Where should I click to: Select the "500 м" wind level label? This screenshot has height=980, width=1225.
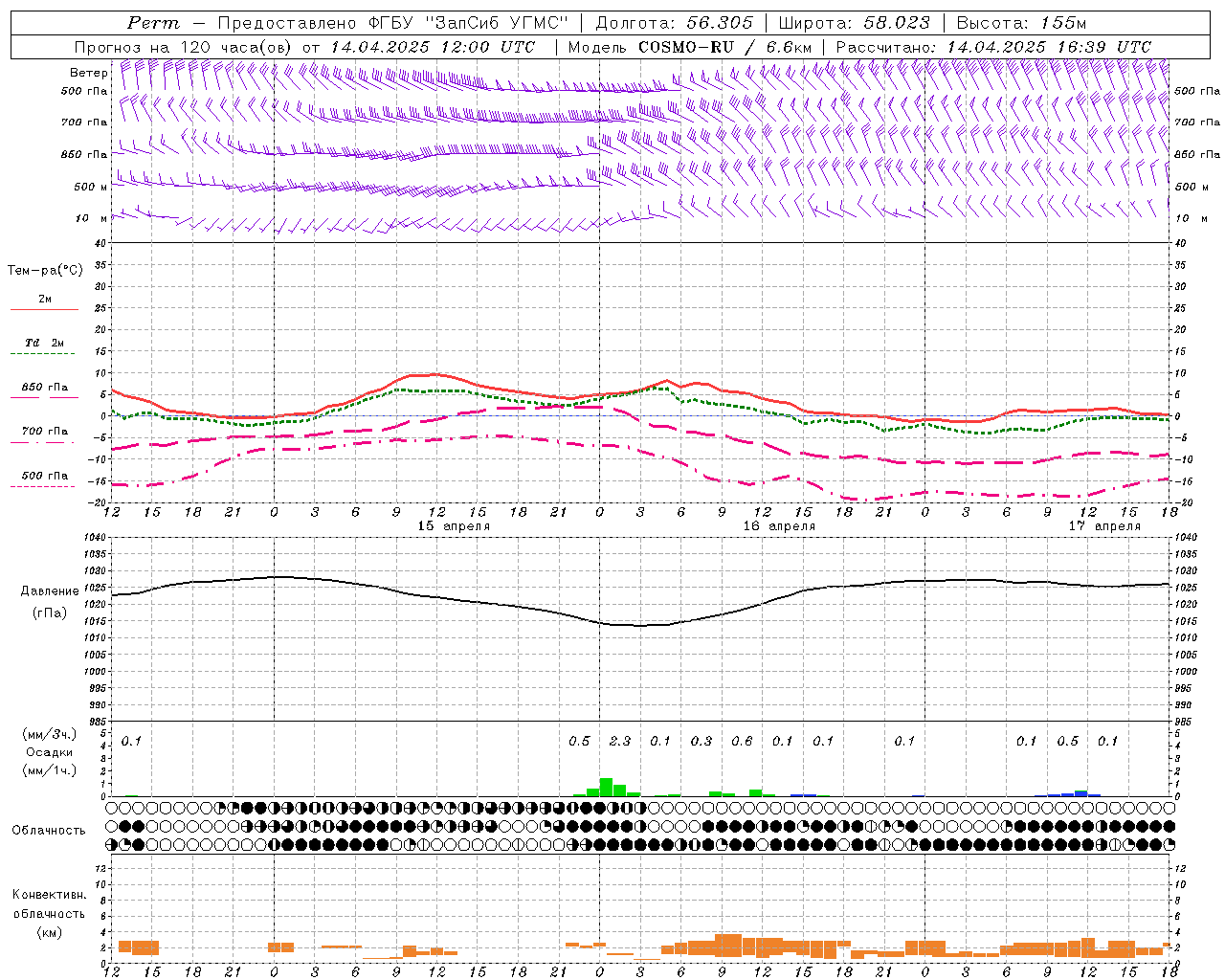point(91,187)
